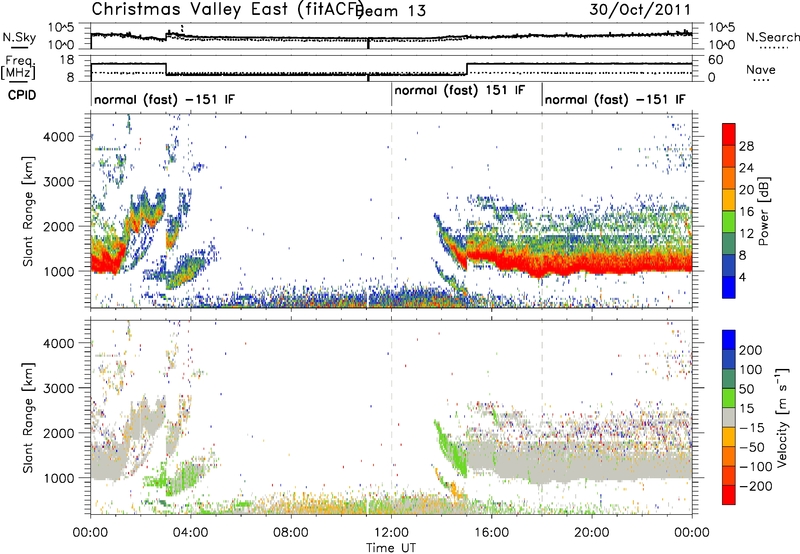Click the '-200' tick on Velocity colorbar
Screen dimensions: 800x554
click(x=756, y=486)
